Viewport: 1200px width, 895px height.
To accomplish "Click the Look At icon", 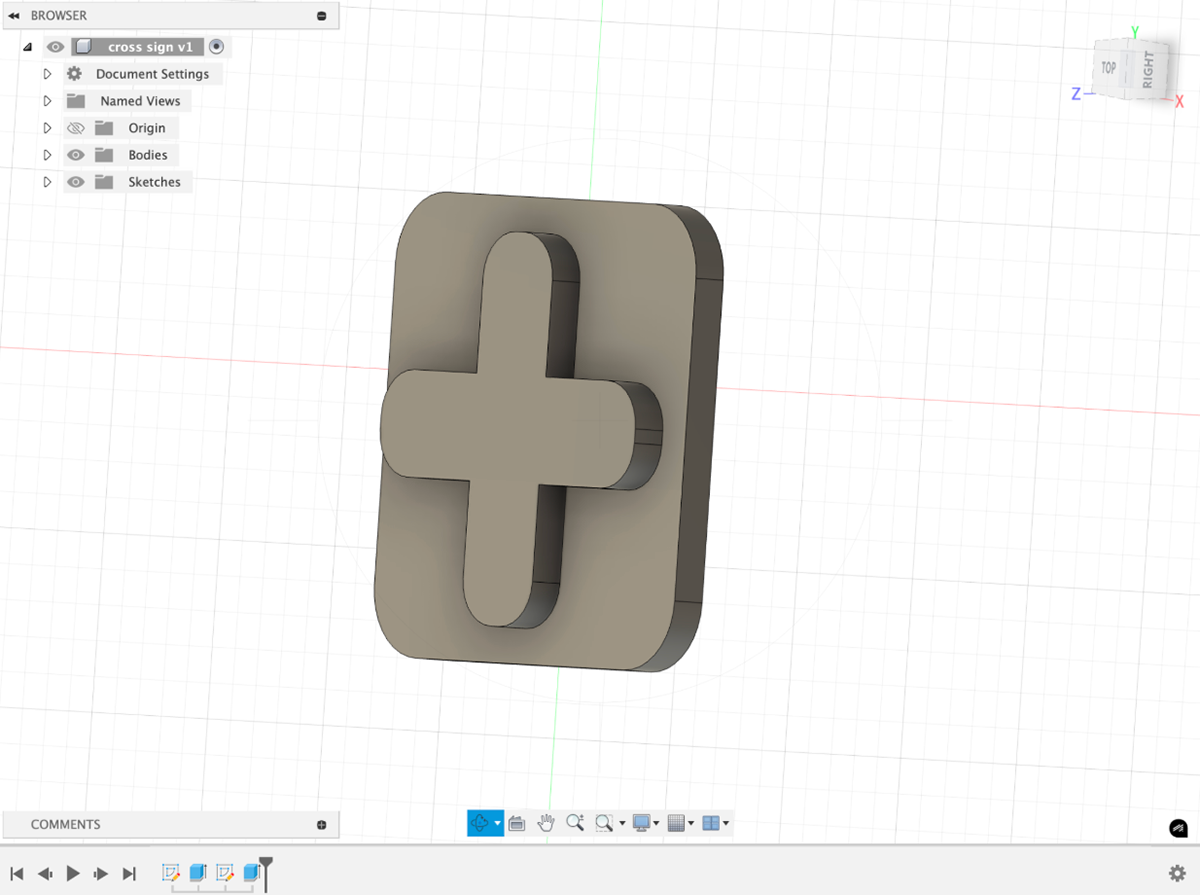I will (517, 823).
